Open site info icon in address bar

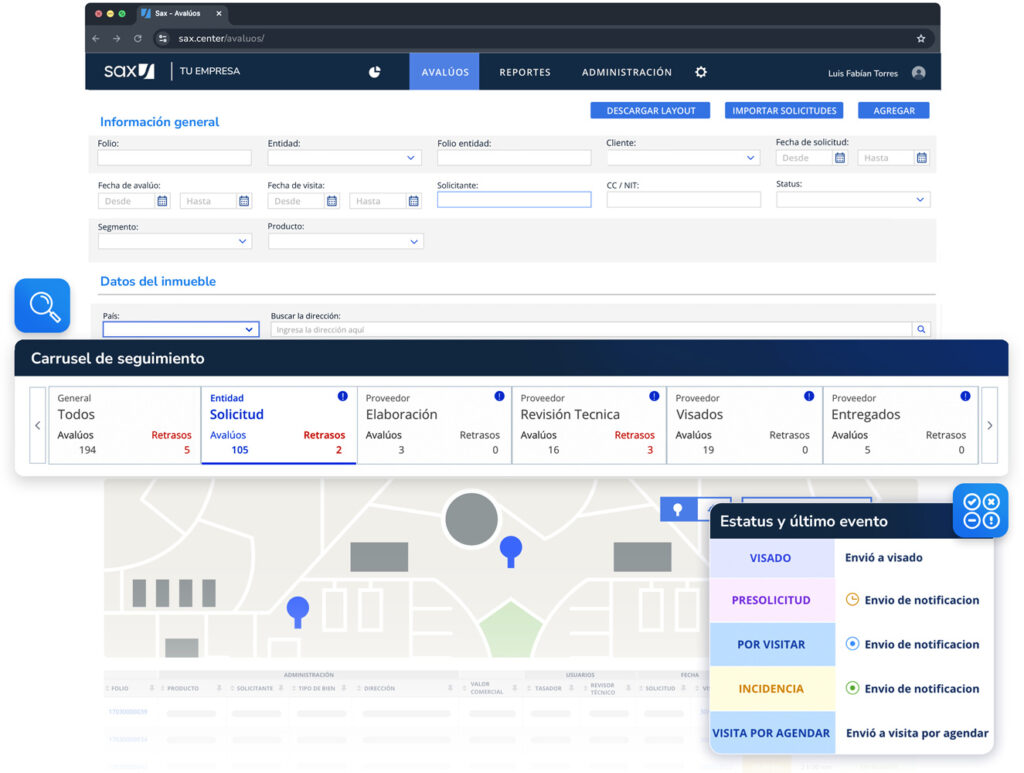click(x=163, y=39)
